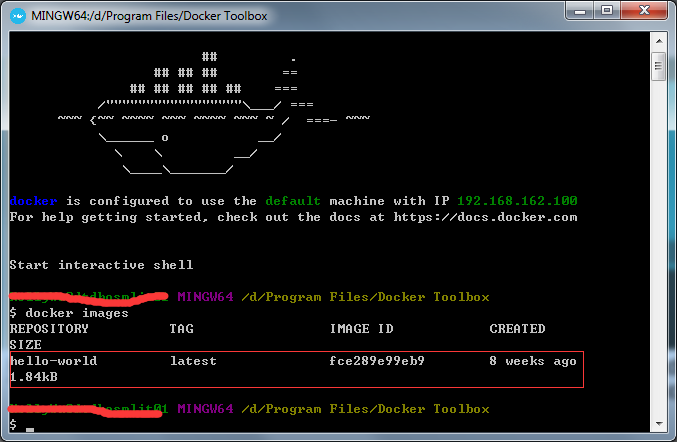Screen dimensions: 677x442
Task: Close the MINGW64 terminal window
Action: [x=644, y=10]
